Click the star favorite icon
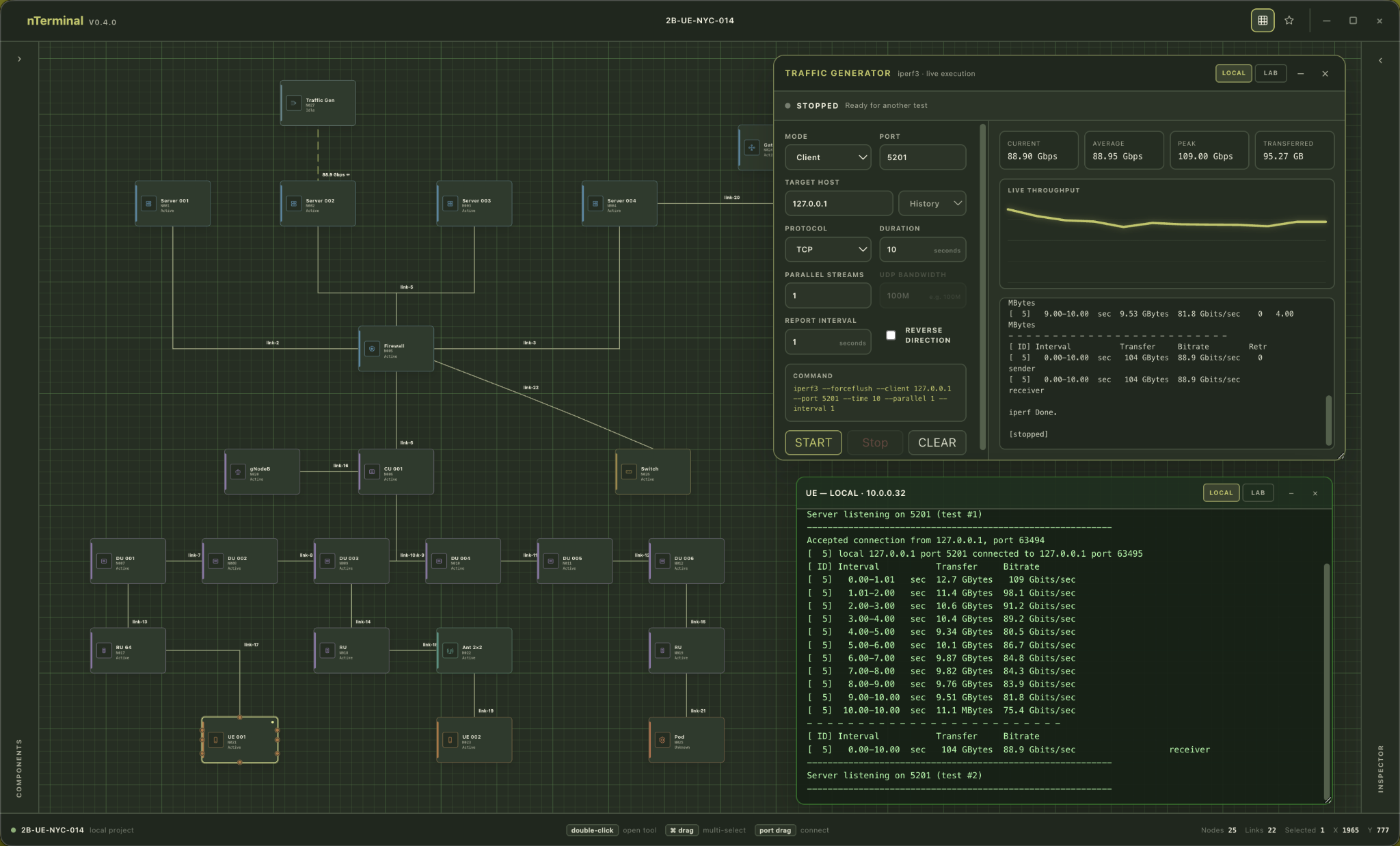The image size is (1400, 846). click(1289, 21)
